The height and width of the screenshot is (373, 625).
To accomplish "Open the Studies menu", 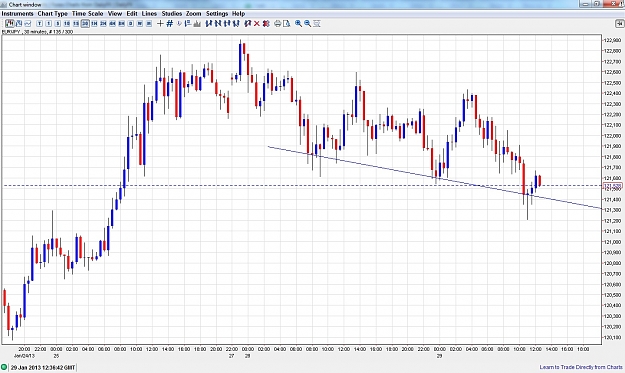I will (172, 14).
